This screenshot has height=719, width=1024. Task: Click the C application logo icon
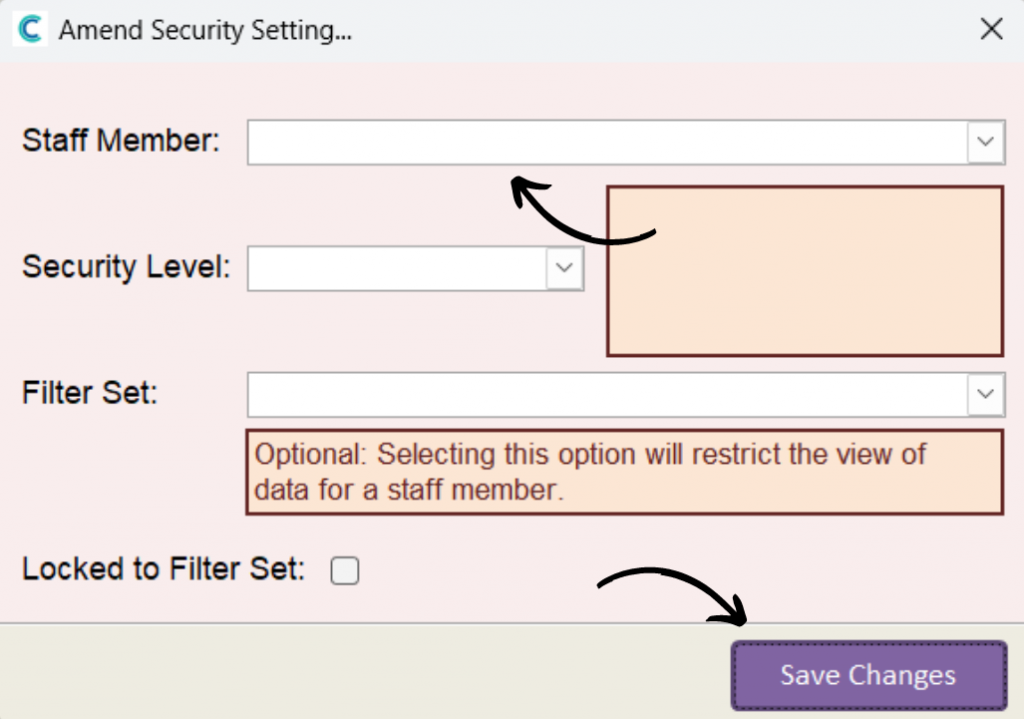pos(30,29)
